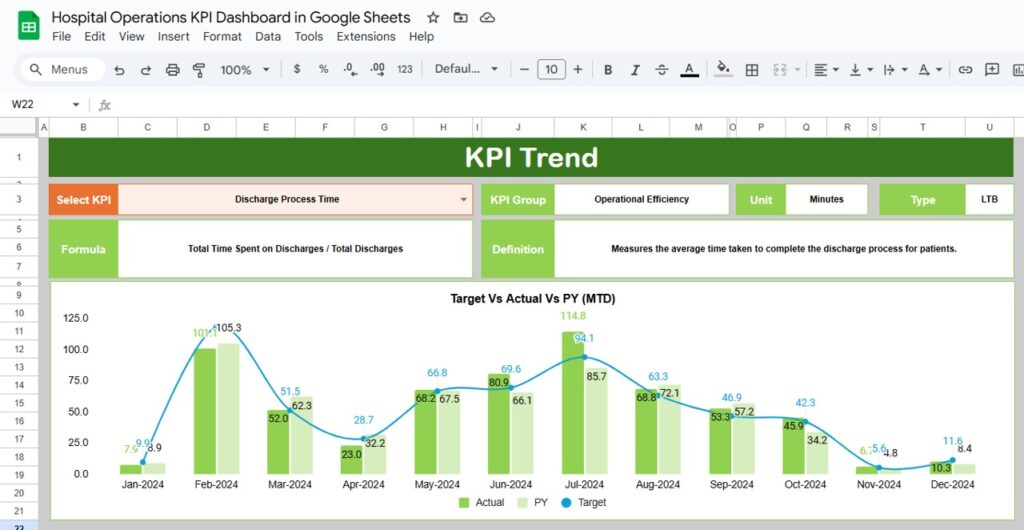This screenshot has height=530, width=1024.
Task: Increase font size with plus button
Action: coord(577,69)
